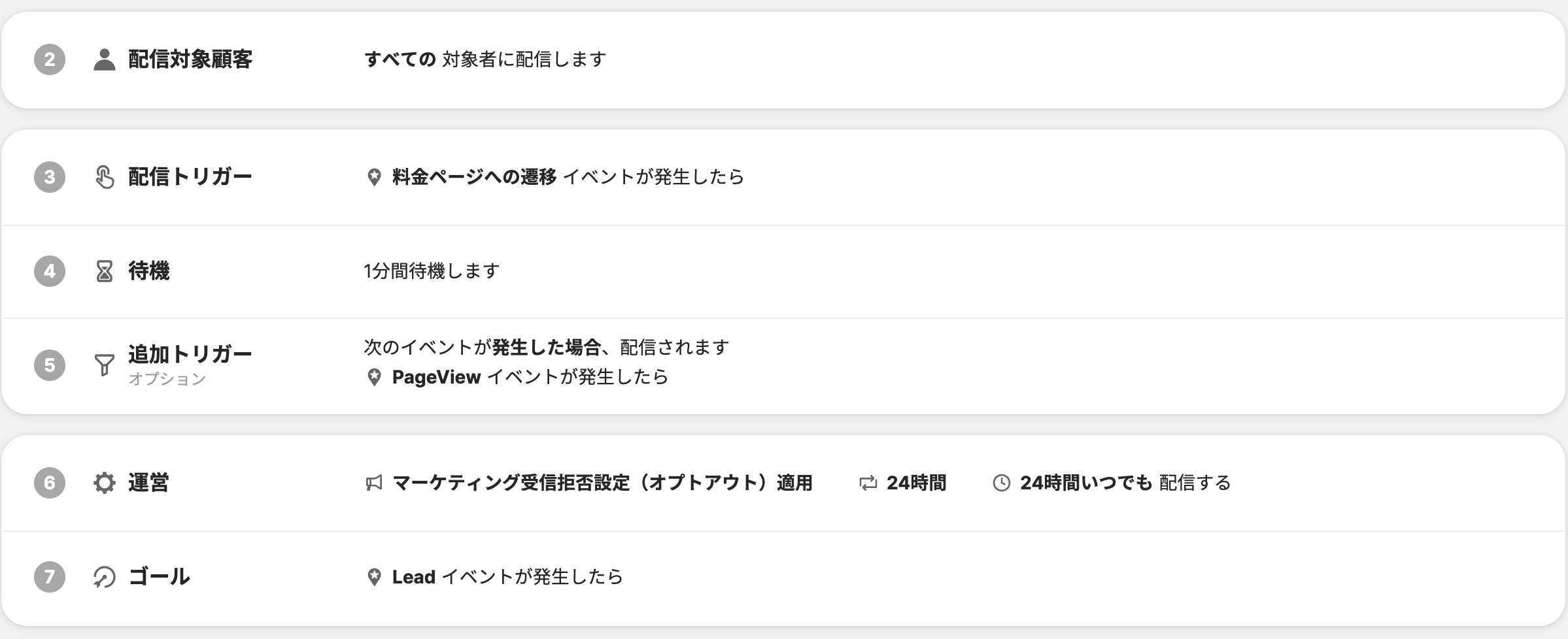Viewport: 1568px width, 639px height.
Task: Select step number 5 badge
Action: tap(50, 365)
